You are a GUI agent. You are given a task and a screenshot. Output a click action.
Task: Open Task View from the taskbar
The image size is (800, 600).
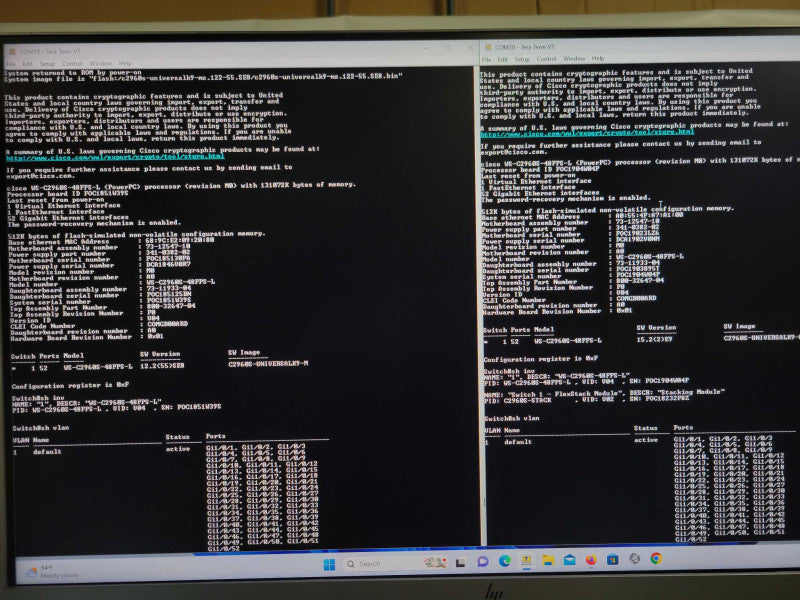pyautogui.click(x=460, y=563)
